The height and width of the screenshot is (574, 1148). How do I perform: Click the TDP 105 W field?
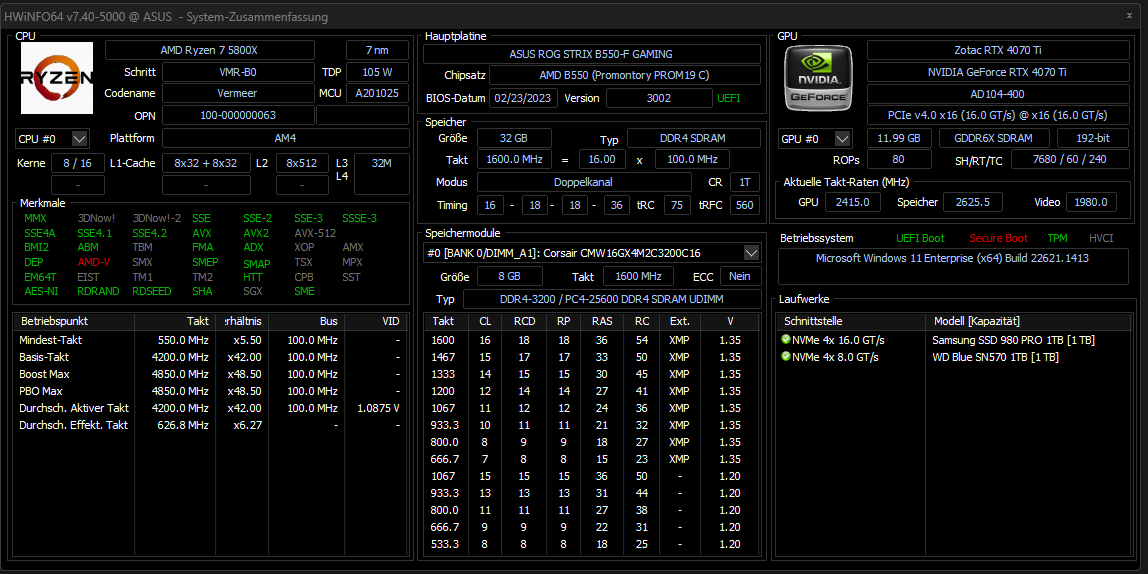tap(377, 72)
